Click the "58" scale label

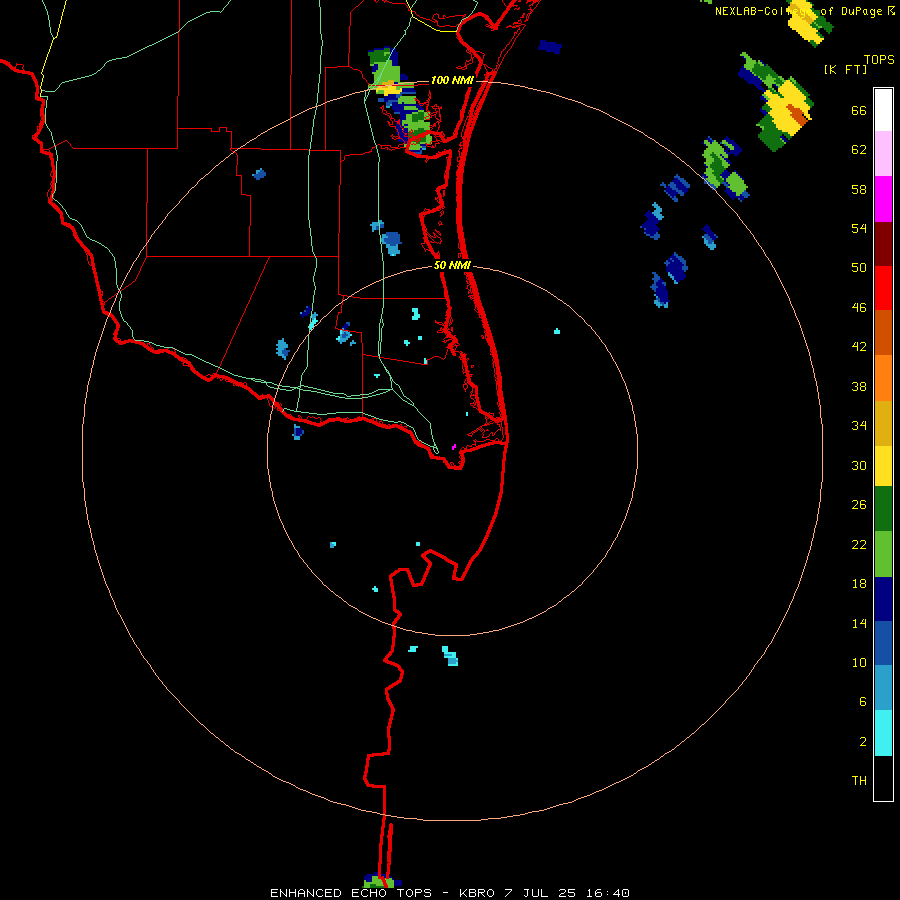[859, 189]
